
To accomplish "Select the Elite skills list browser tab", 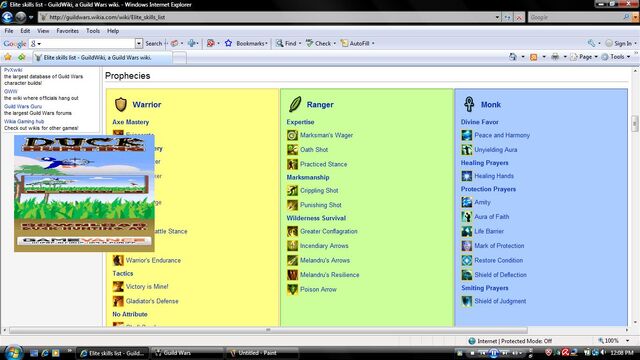I will 102,58.
